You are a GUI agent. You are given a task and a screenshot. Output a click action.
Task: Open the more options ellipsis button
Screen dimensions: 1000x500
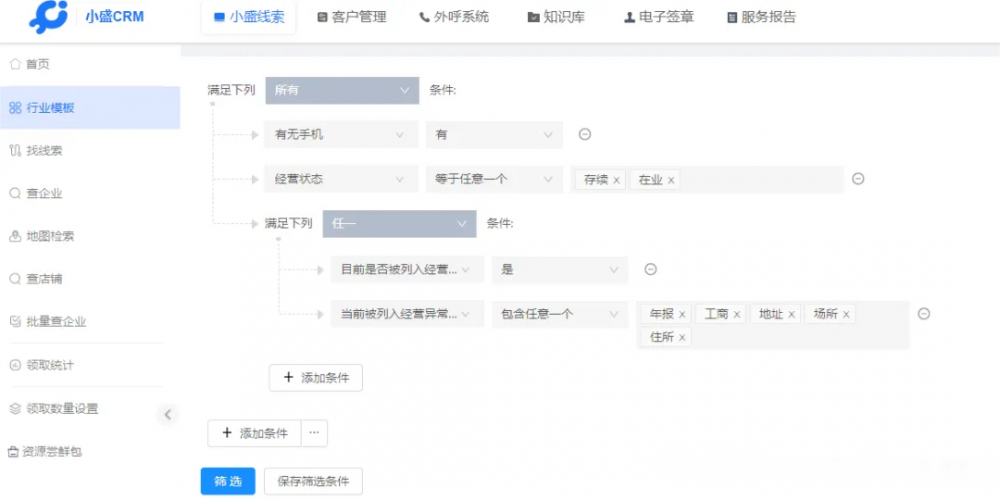click(x=314, y=433)
